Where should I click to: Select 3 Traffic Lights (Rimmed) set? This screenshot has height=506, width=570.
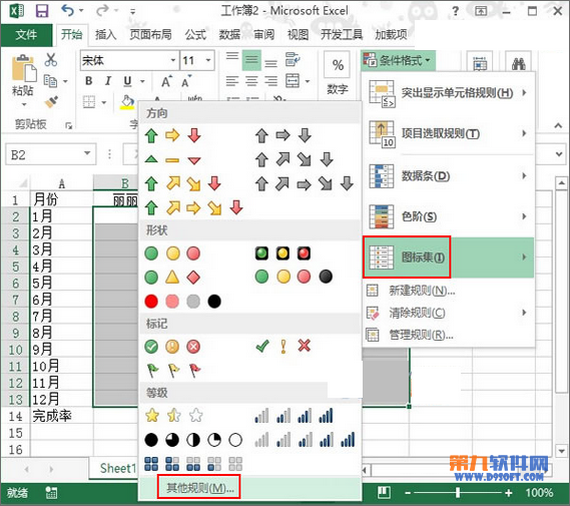(283, 253)
